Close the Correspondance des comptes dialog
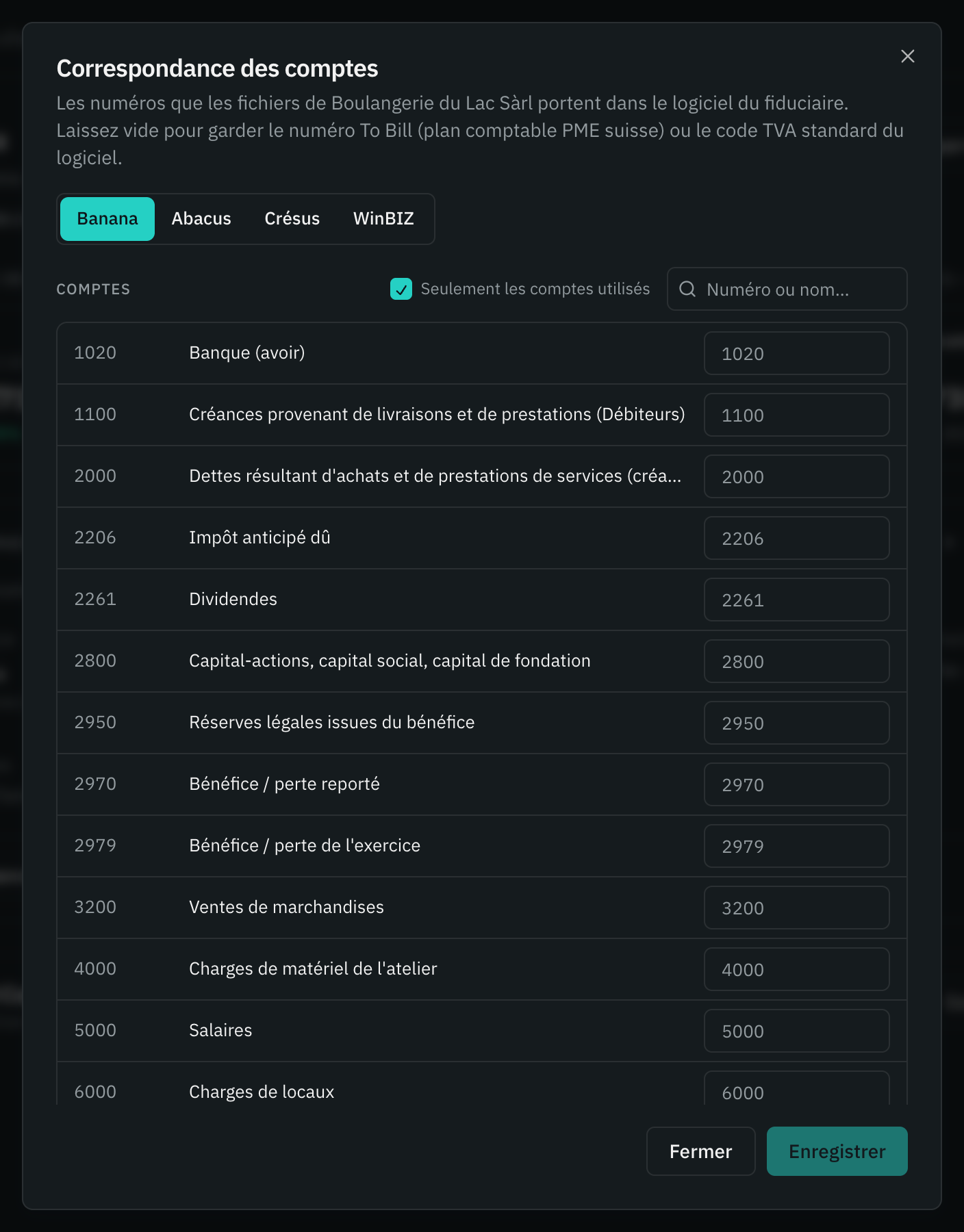964x1232 pixels. pos(907,56)
